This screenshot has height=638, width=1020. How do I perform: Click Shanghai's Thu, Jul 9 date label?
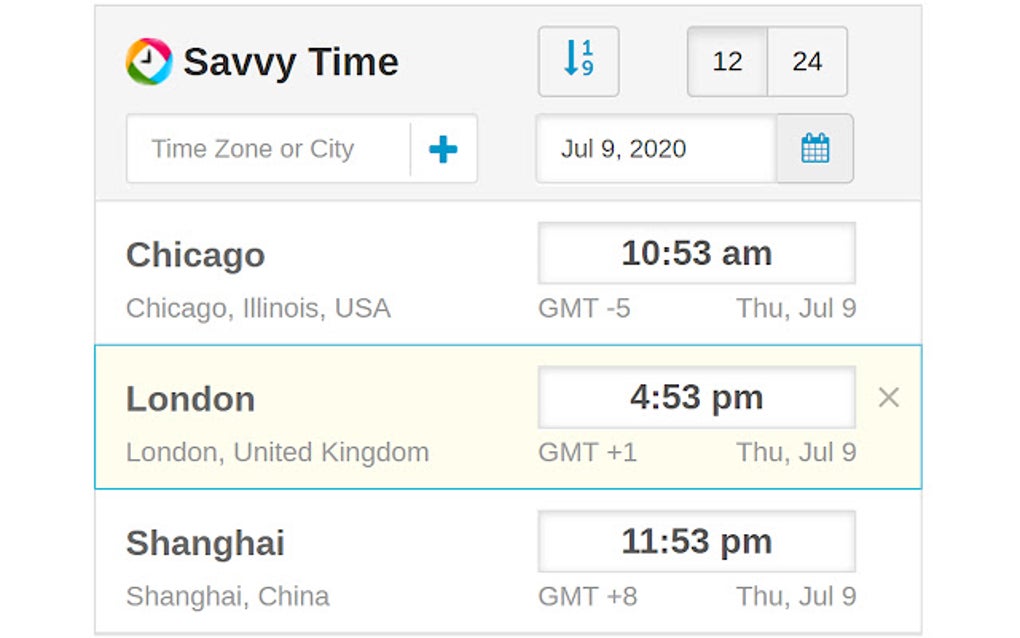coord(795,596)
